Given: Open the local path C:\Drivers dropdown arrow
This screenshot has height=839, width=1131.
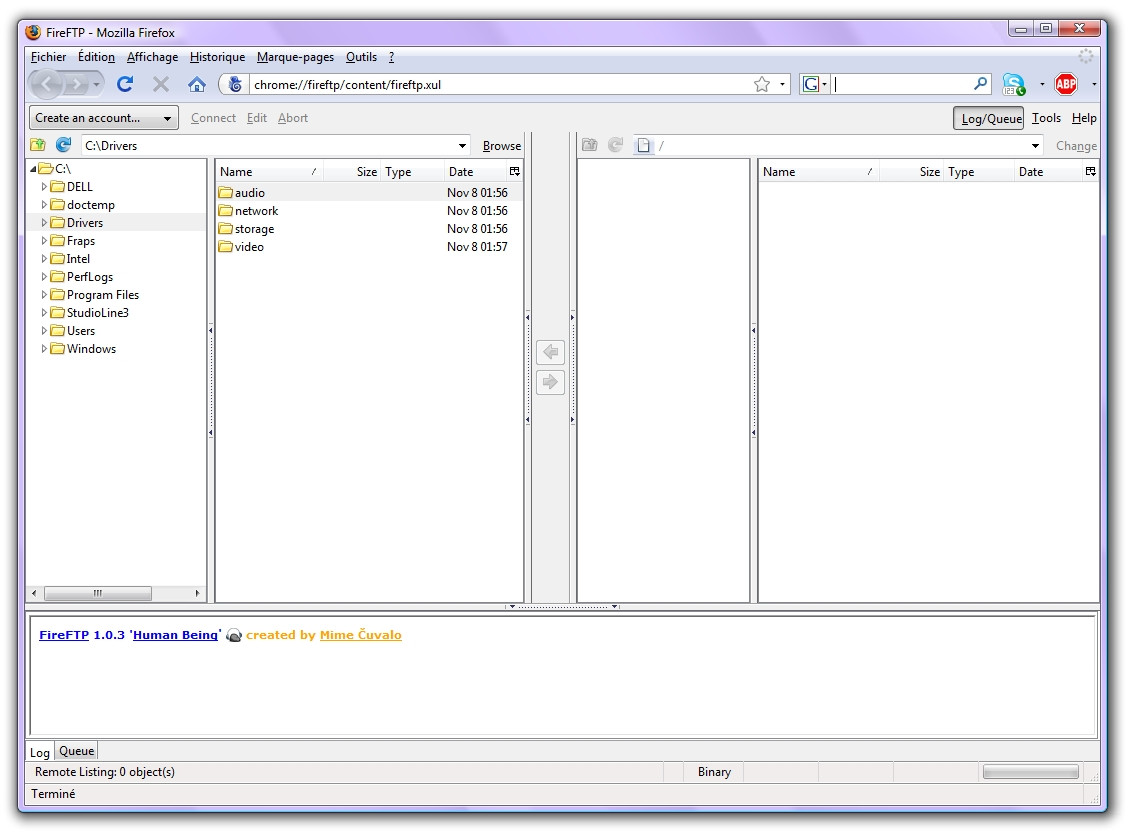Looking at the screenshot, I should pos(462,146).
